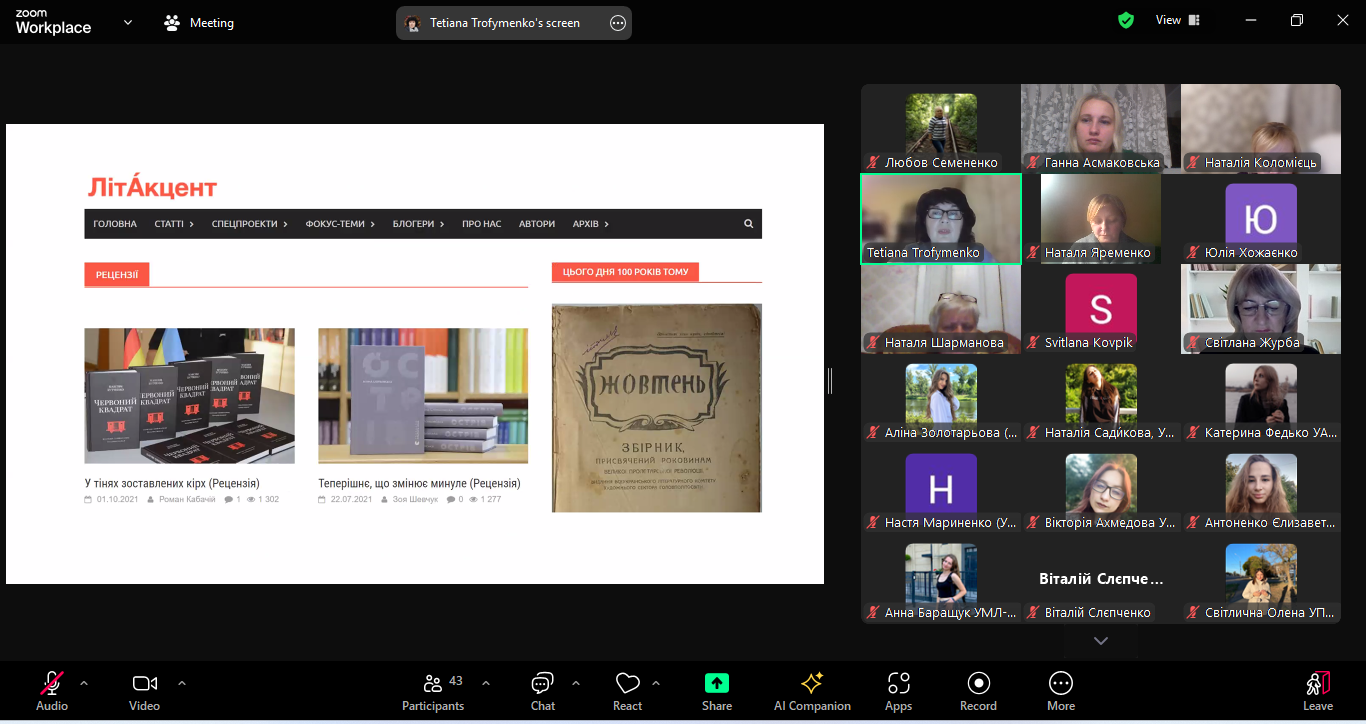The height and width of the screenshot is (724, 1366).
Task: Click muted mic icon beside Світлична Олена
Action: coord(1193,613)
